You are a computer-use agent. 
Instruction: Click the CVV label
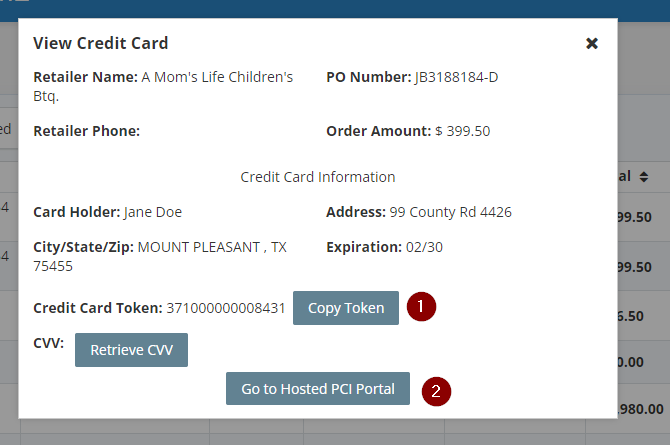[48, 343]
